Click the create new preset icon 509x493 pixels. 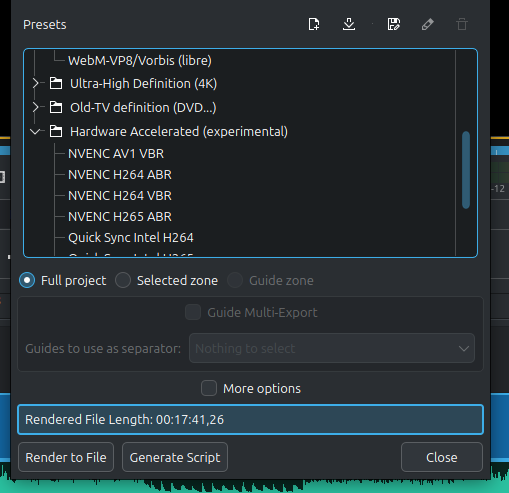coord(314,24)
